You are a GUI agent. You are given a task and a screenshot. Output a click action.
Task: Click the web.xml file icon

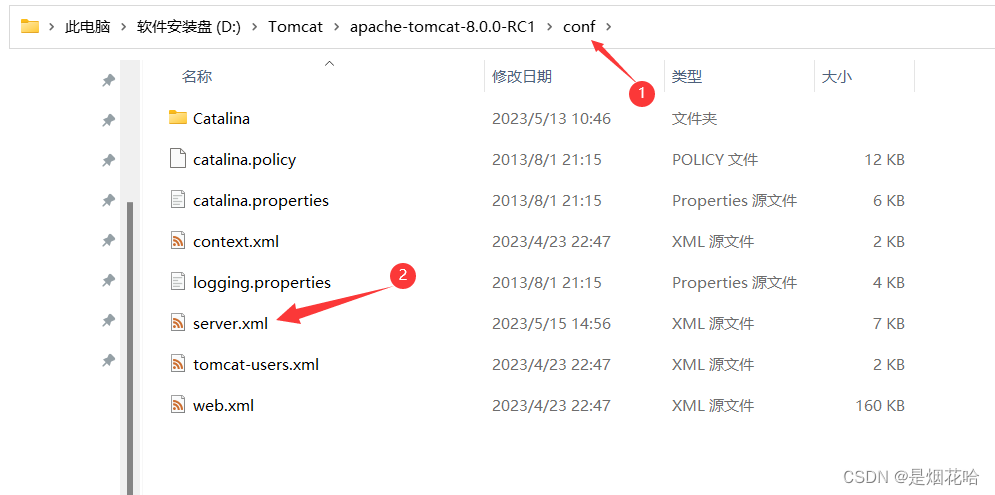[178, 405]
